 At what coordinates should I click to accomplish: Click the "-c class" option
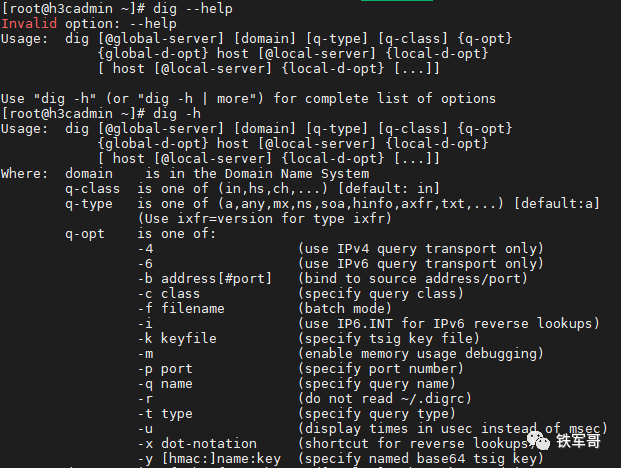[169, 294]
